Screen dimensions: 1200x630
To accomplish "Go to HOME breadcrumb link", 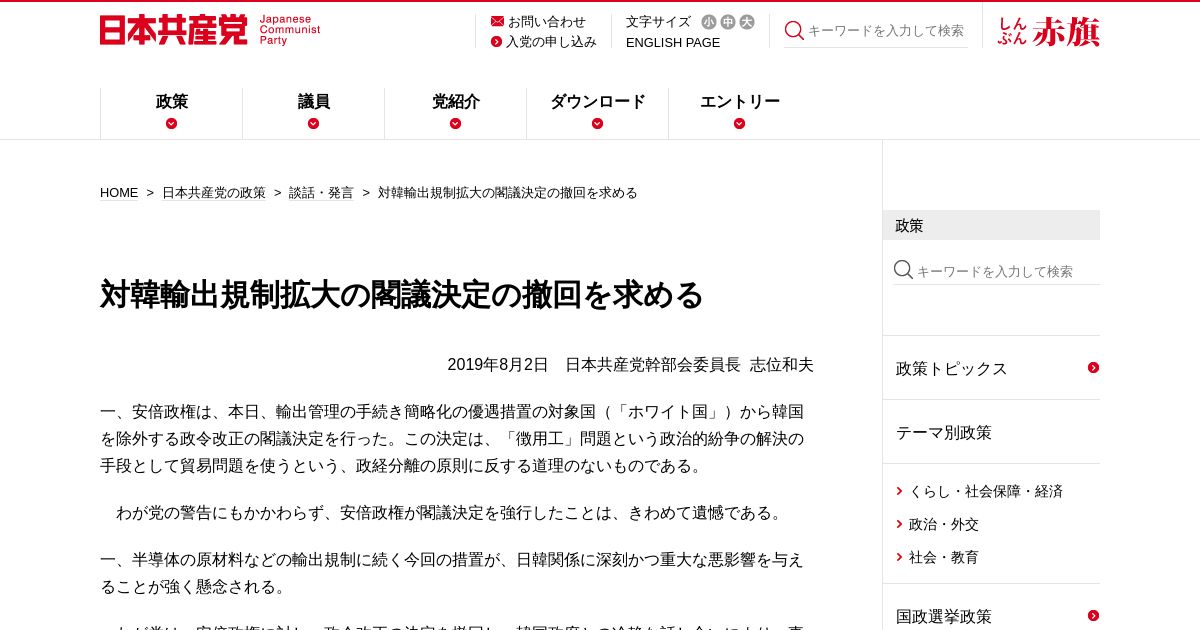I will click(119, 193).
